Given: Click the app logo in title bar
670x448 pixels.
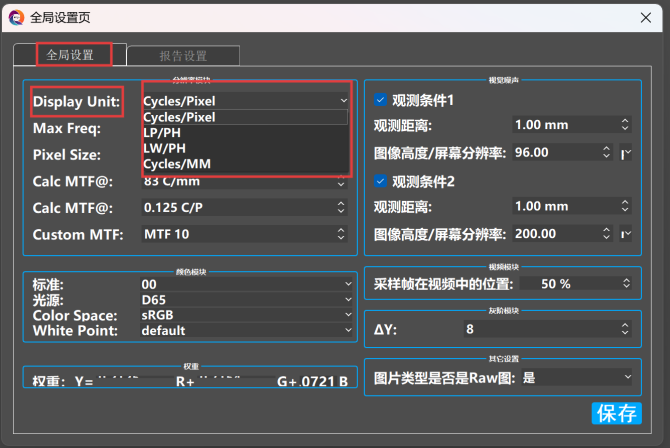Looking at the screenshot, I should coord(17,16).
